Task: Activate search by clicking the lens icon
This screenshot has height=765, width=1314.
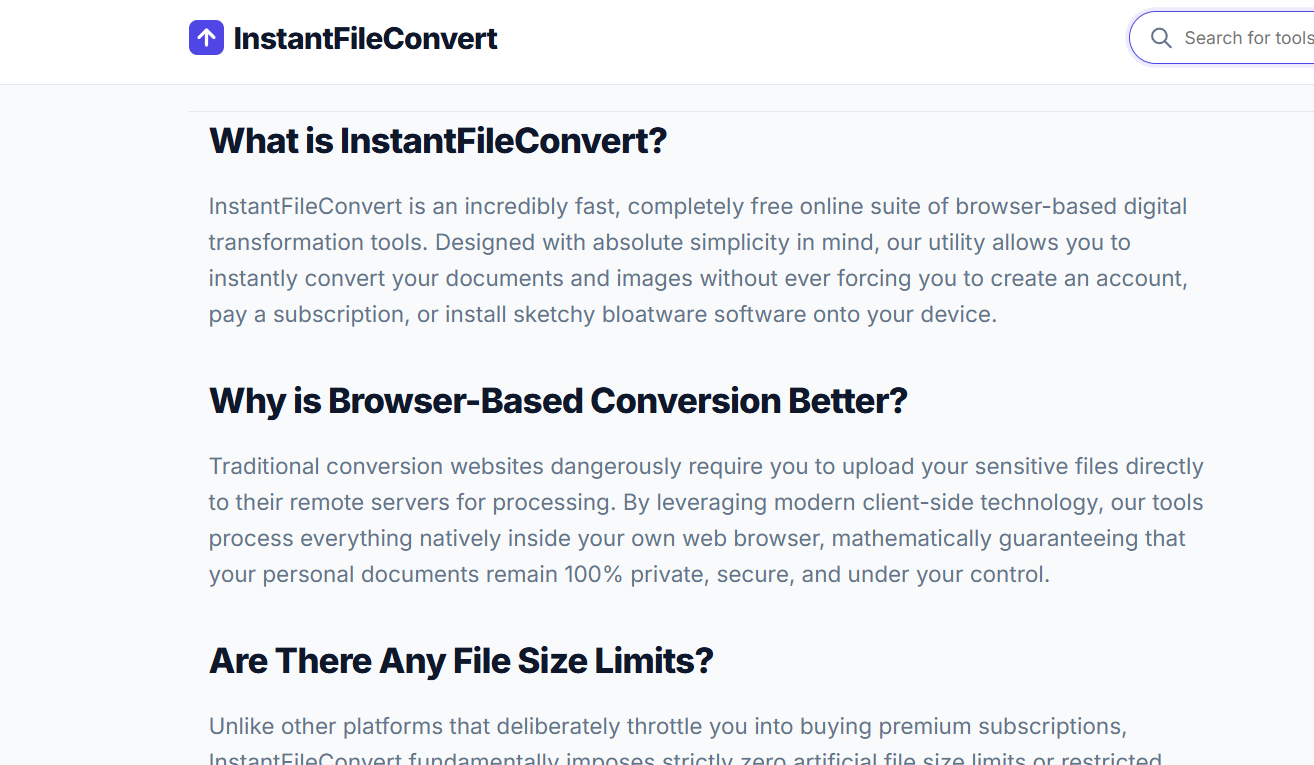Action: [x=1161, y=38]
